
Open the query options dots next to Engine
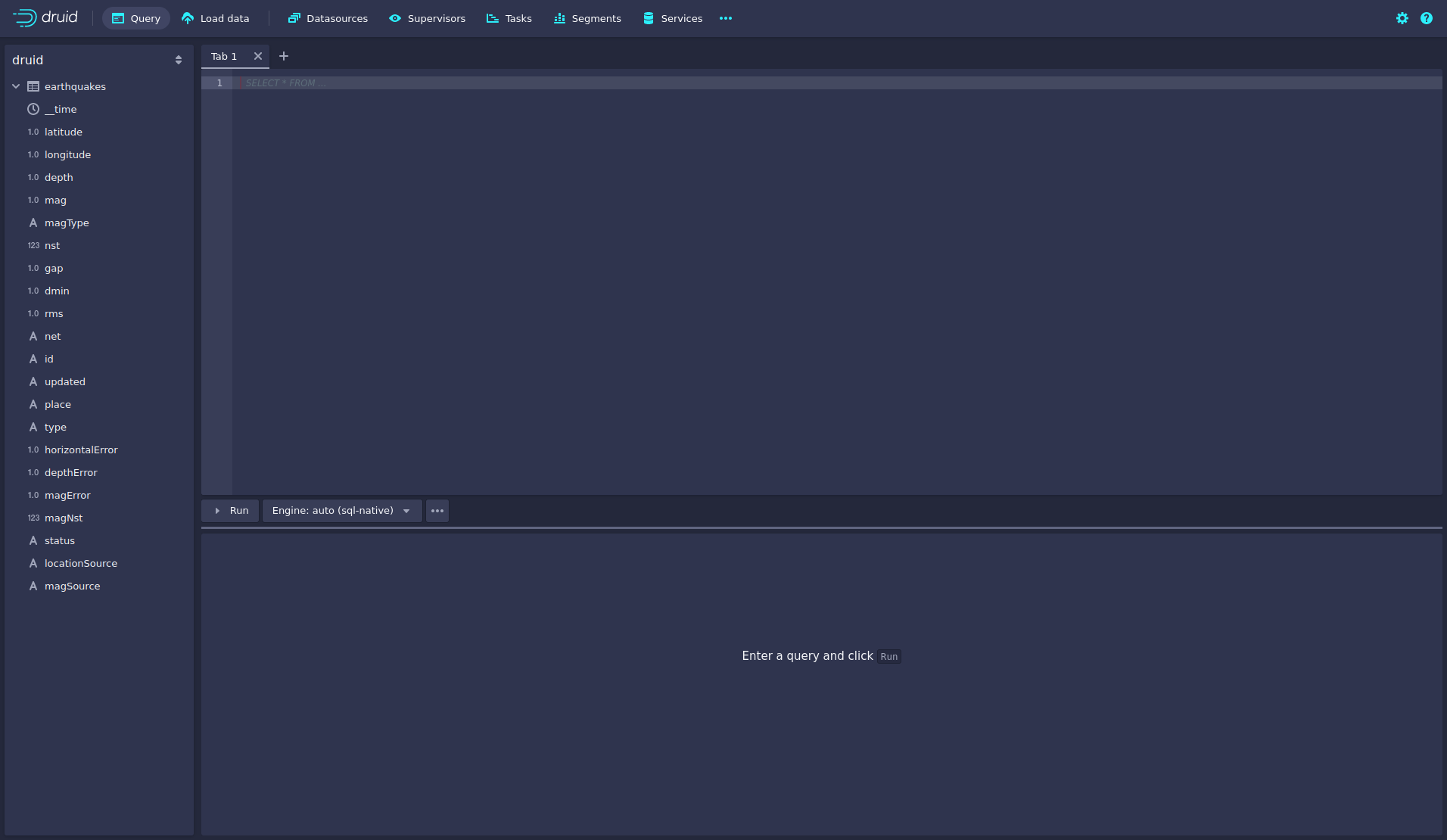pos(437,511)
